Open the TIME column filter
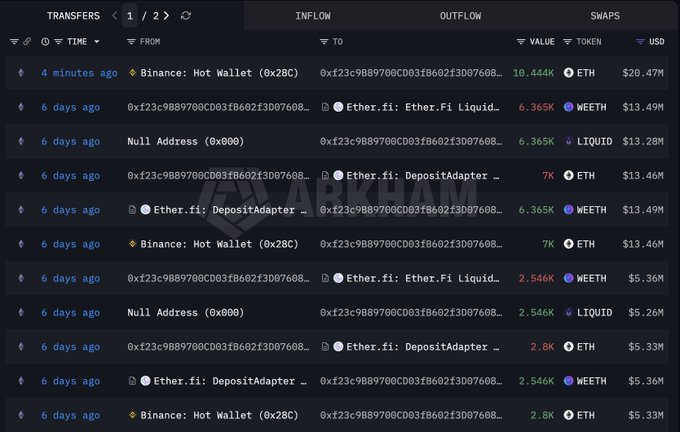 coord(58,42)
